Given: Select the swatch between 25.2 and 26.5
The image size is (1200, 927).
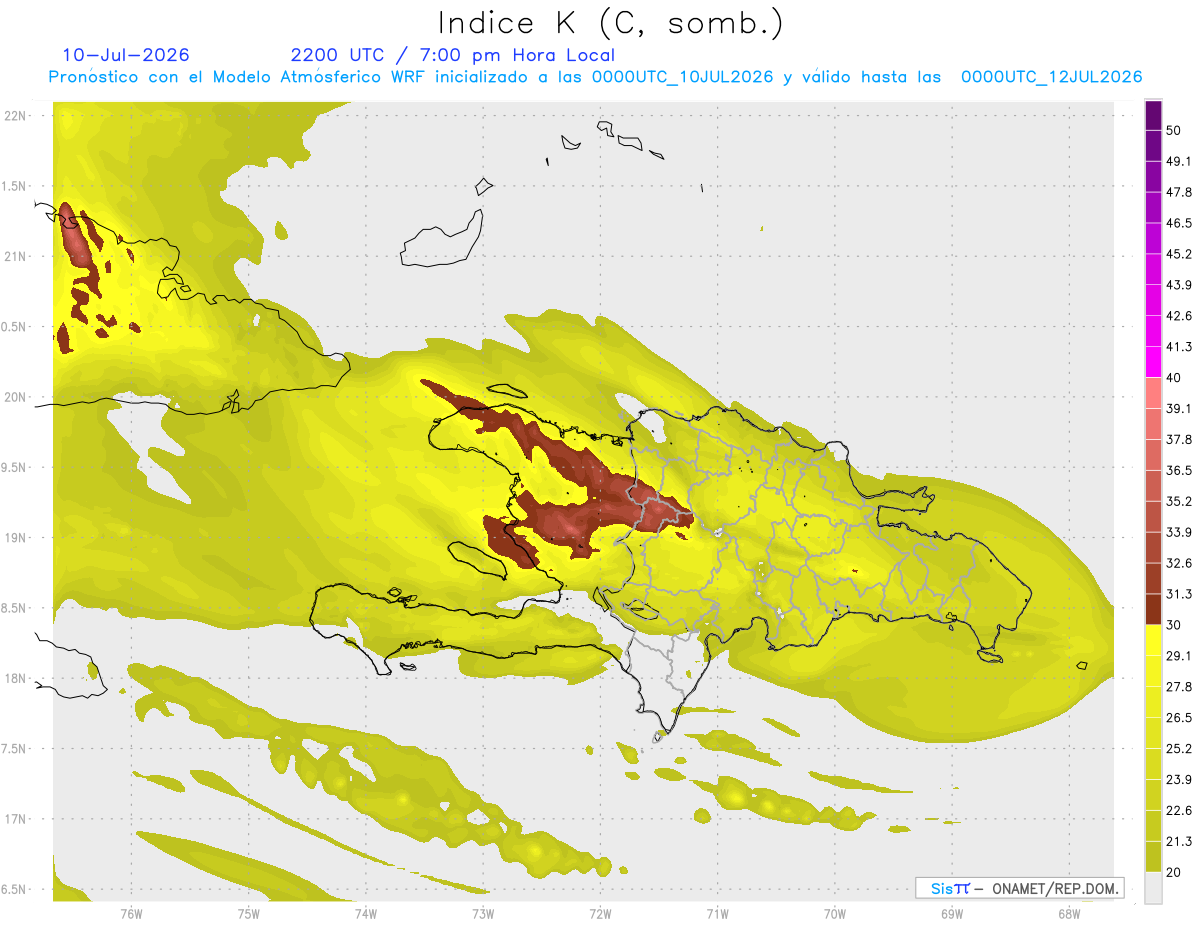Looking at the screenshot, I should coord(1153,733).
